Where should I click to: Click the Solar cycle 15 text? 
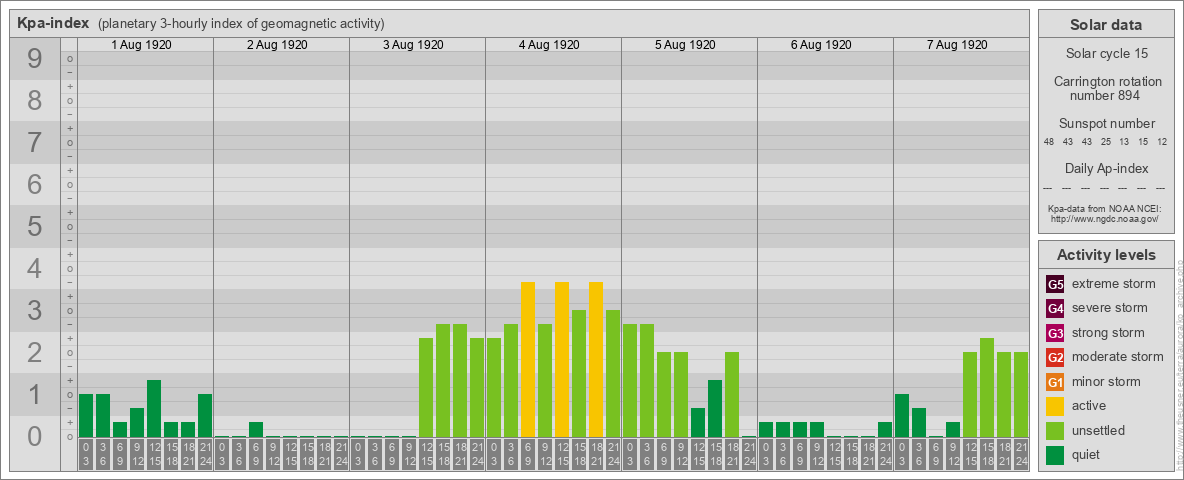point(1106,54)
